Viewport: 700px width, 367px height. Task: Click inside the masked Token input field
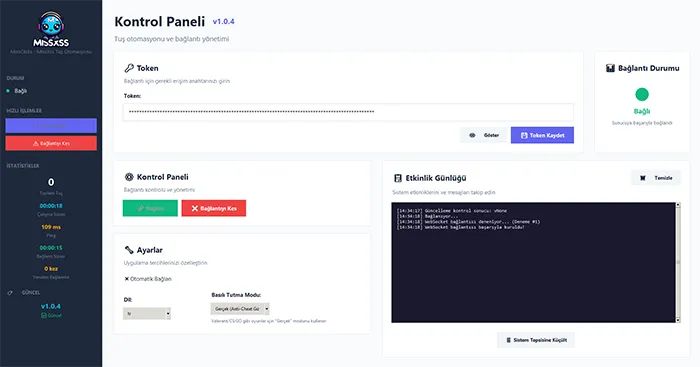pos(348,112)
